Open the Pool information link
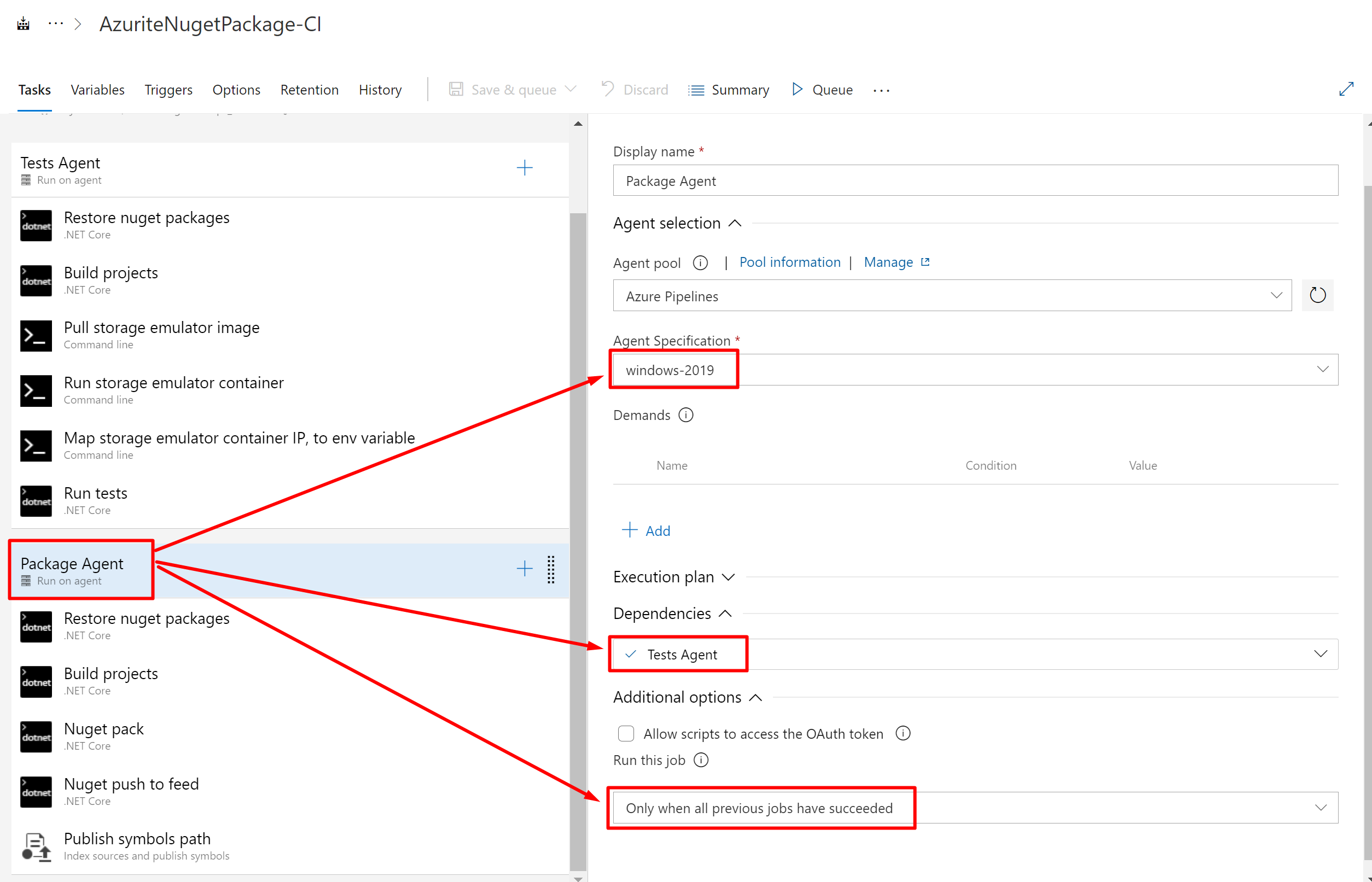The height and width of the screenshot is (882, 1372). [x=790, y=262]
